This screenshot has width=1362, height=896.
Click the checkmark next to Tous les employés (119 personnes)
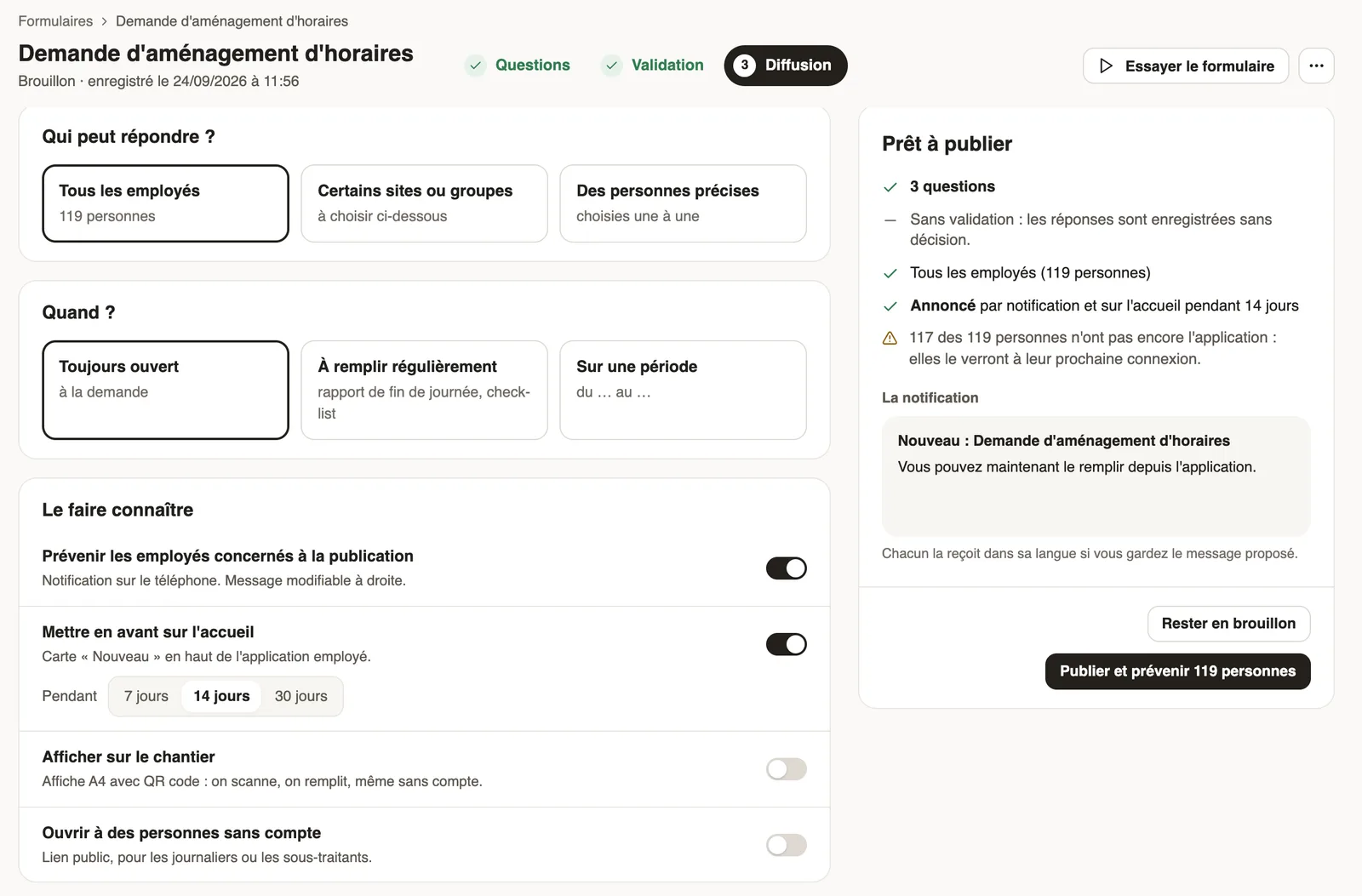coord(890,273)
